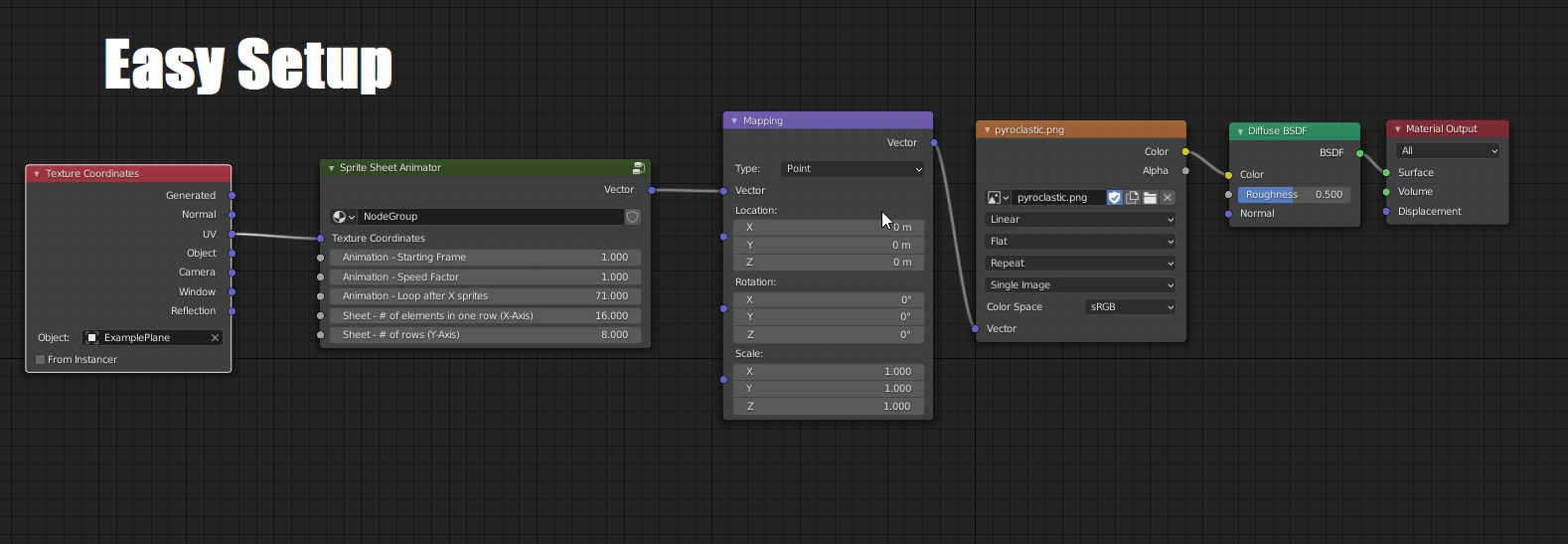Open the Mapping Type dropdown set to Point
The width and height of the screenshot is (1568, 544).
(x=853, y=169)
